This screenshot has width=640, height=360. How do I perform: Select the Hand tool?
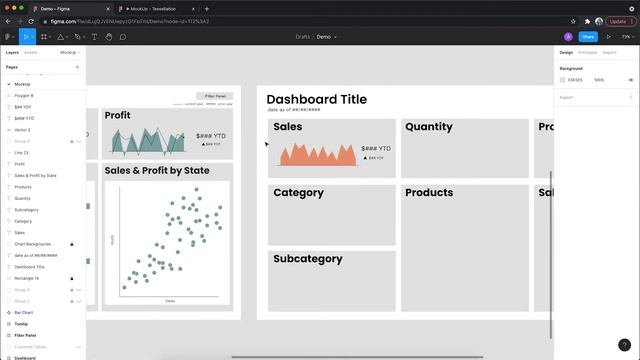click(109, 37)
